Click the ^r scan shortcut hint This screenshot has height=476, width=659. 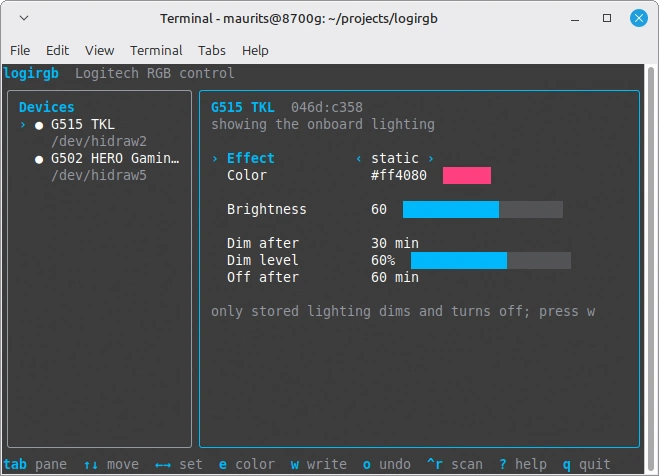455,464
